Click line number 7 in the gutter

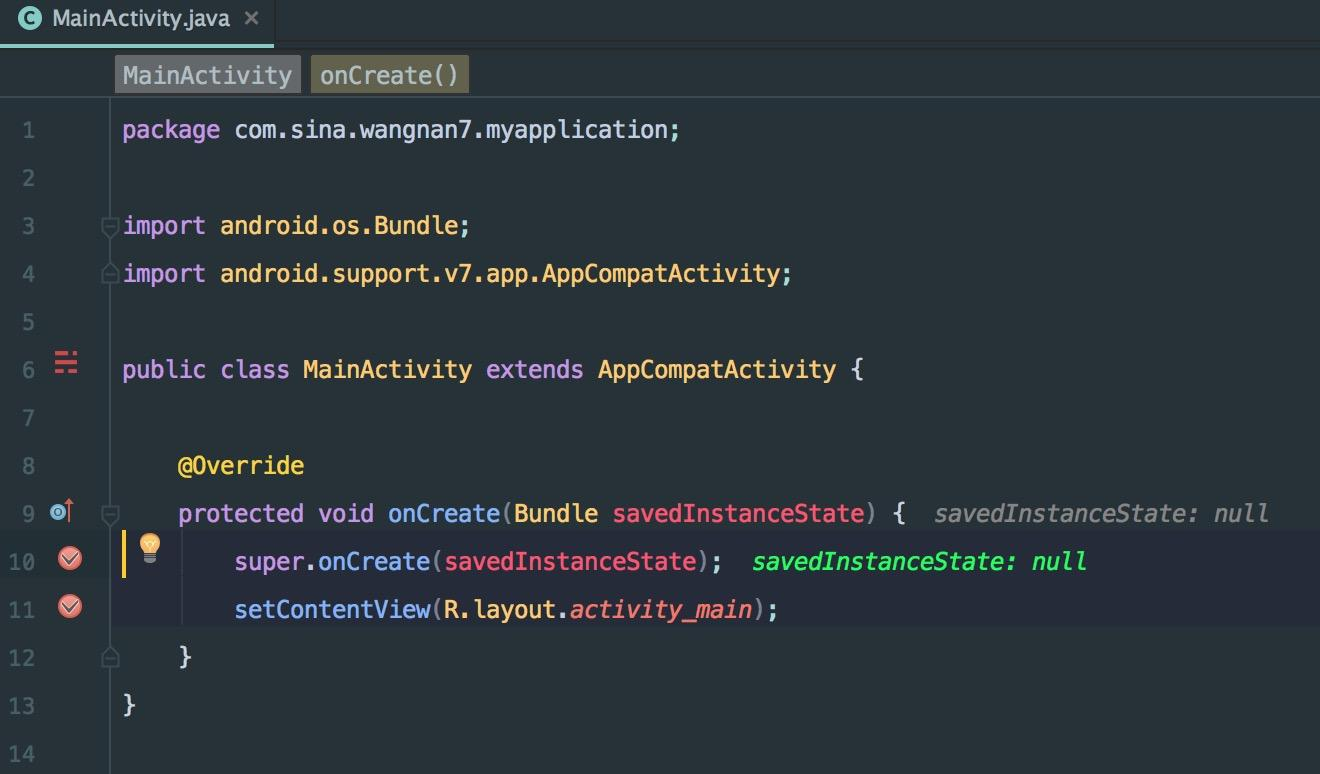(x=27, y=418)
